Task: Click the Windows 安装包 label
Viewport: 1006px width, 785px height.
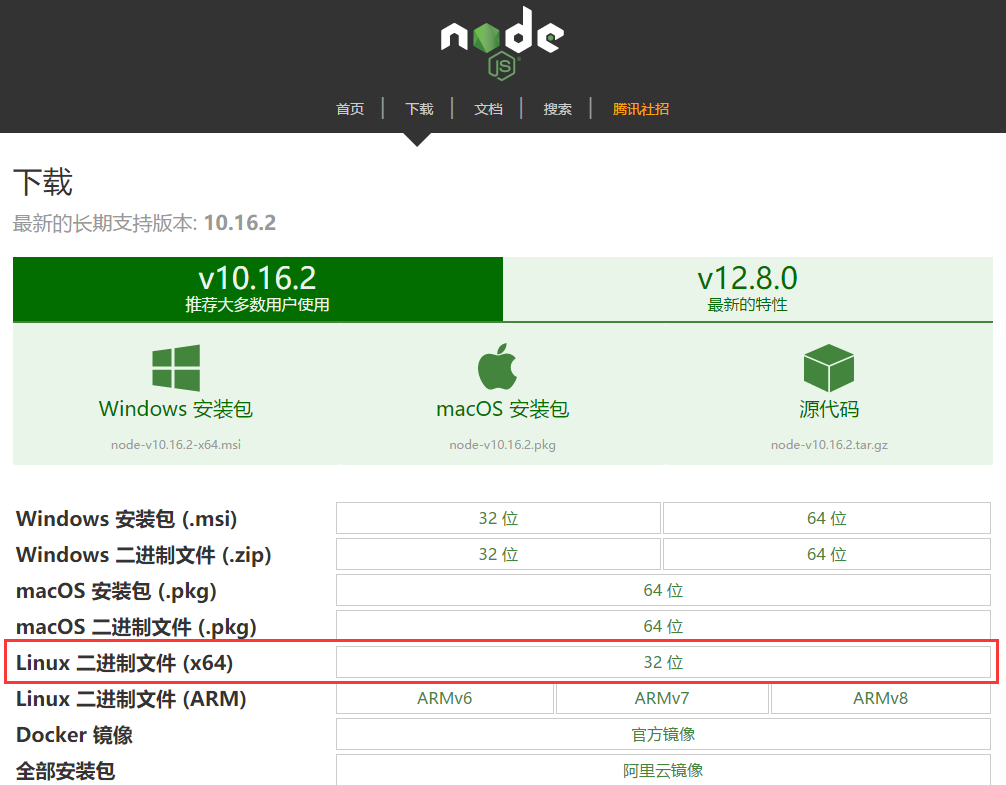Action: tap(176, 409)
